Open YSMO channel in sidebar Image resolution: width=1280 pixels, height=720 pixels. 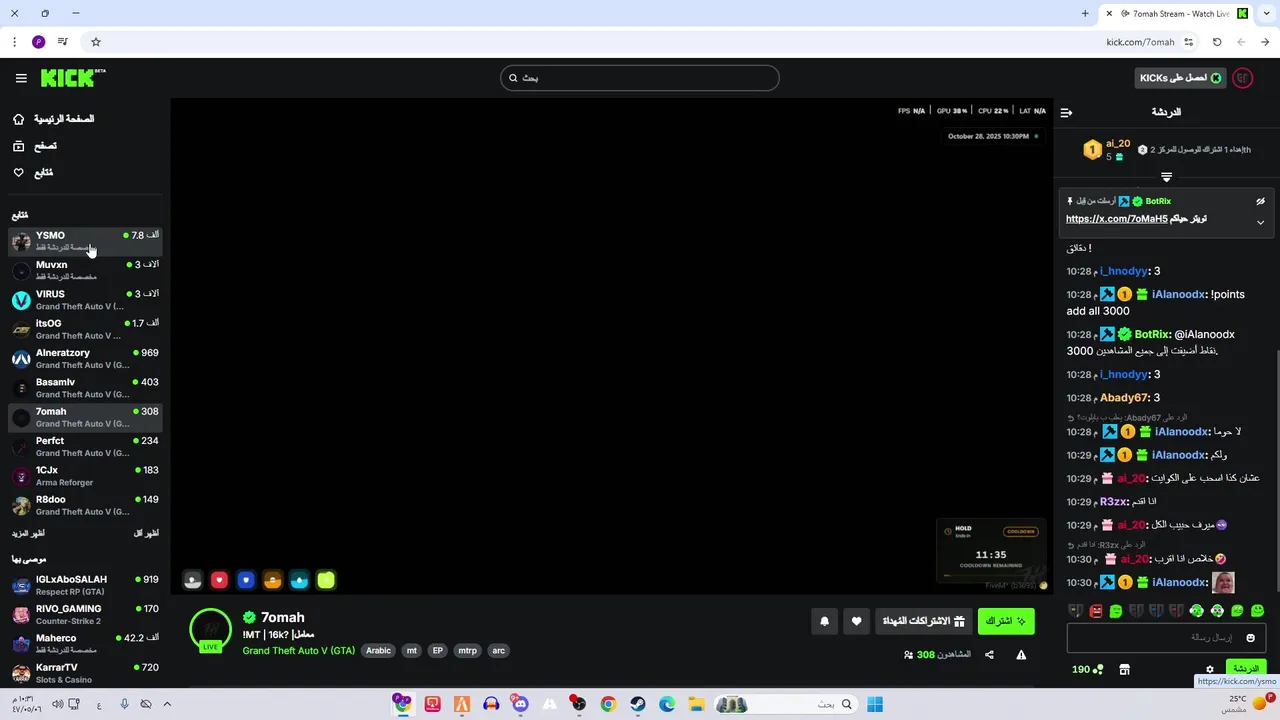pos(85,241)
